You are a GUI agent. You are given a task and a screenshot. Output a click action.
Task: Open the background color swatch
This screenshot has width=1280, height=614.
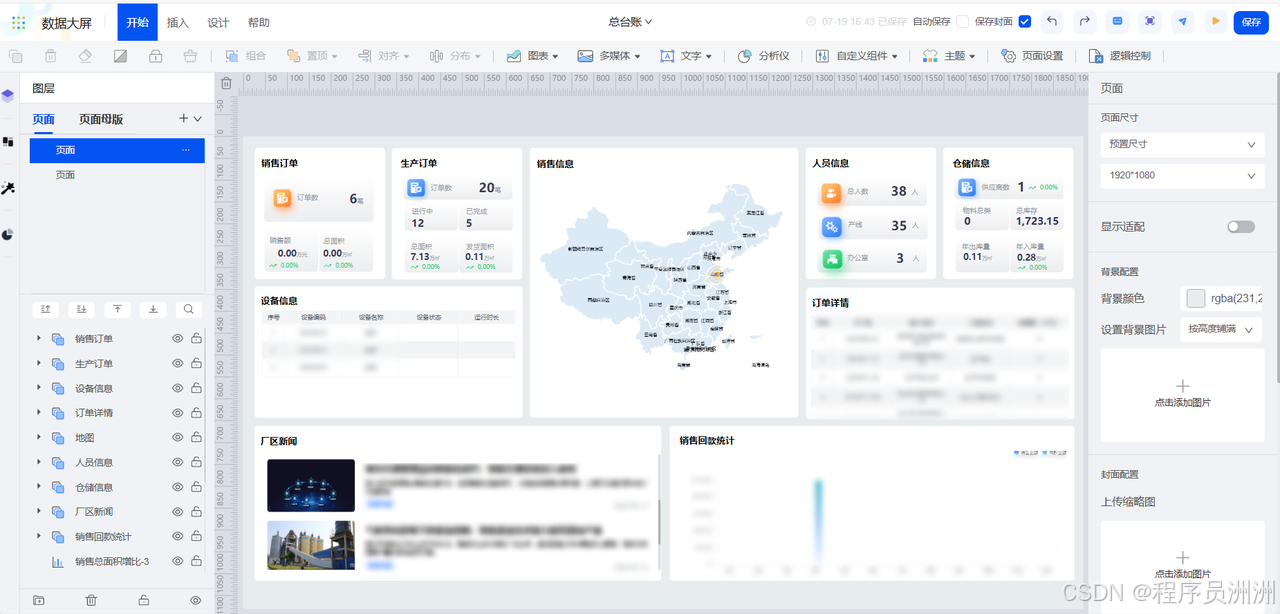[x=1195, y=297]
